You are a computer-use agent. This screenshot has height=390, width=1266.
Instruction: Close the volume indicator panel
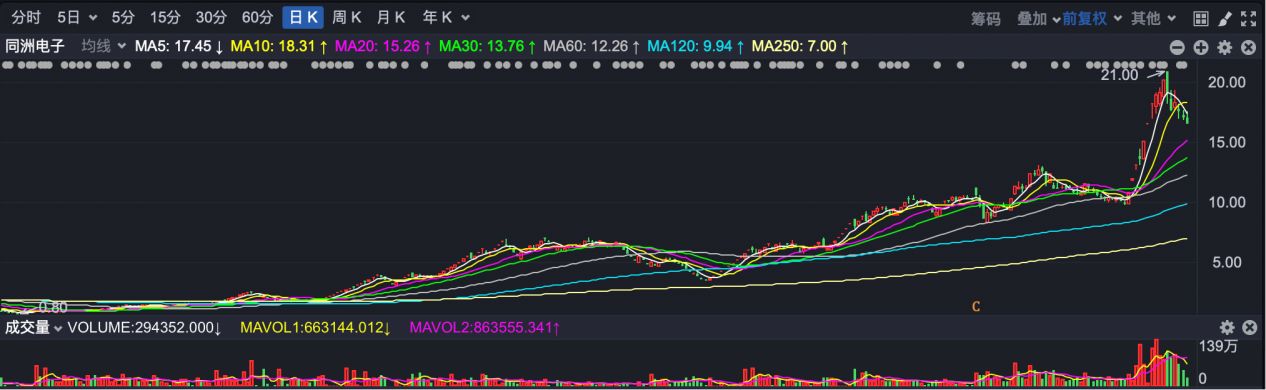click(1248, 327)
